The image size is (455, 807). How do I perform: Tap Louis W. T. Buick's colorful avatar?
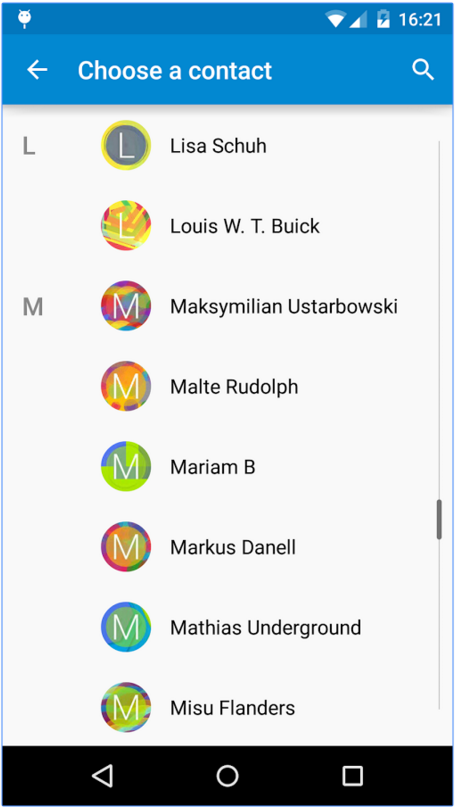coord(126,226)
